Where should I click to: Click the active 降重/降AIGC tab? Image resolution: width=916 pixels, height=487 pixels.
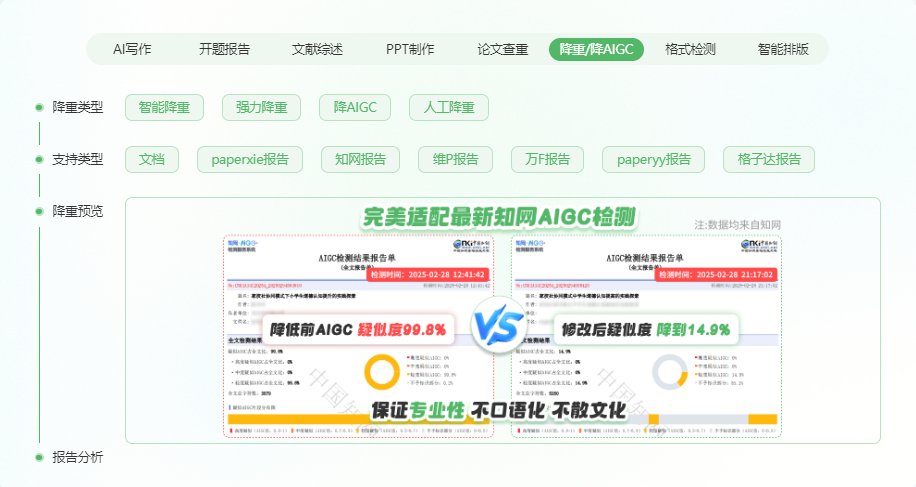coord(596,49)
